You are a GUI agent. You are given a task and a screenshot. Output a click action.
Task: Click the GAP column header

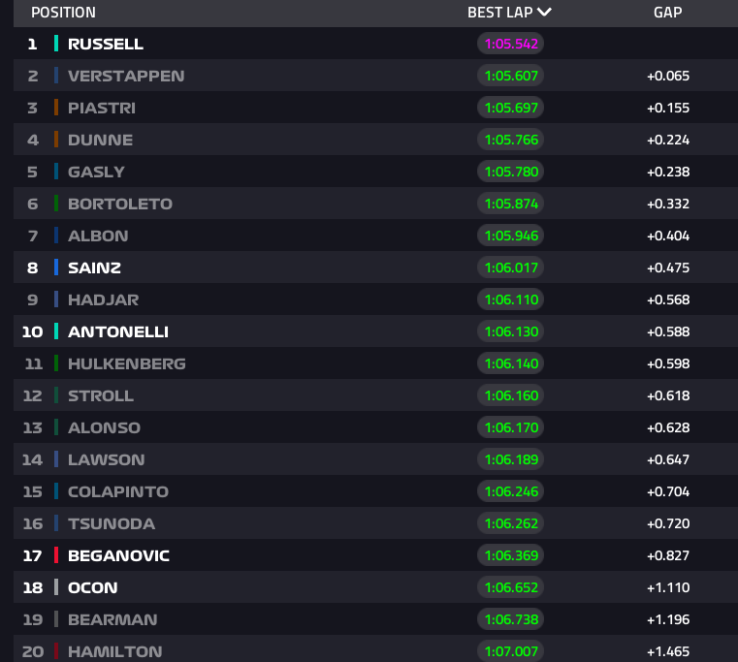click(667, 12)
